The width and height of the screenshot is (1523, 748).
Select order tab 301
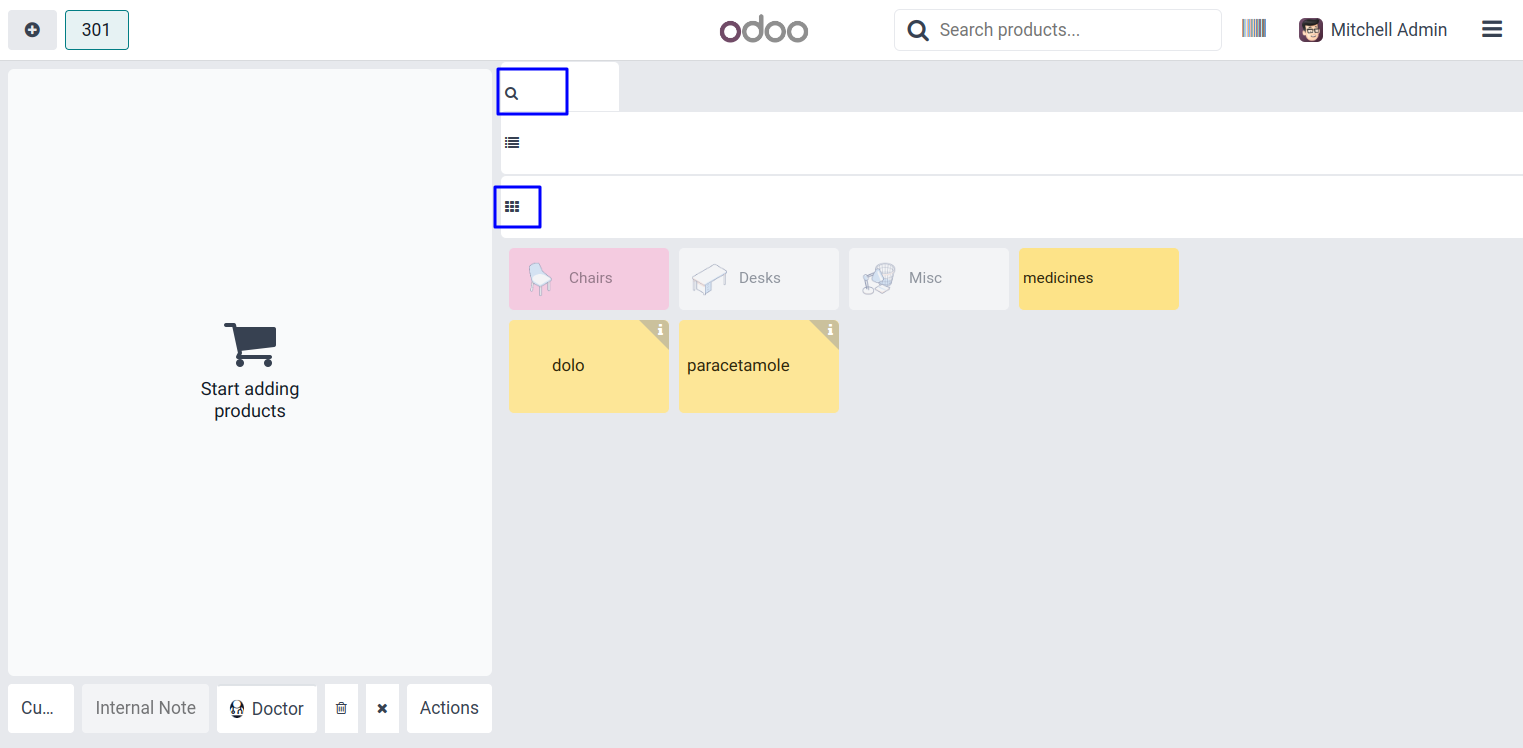tap(96, 30)
